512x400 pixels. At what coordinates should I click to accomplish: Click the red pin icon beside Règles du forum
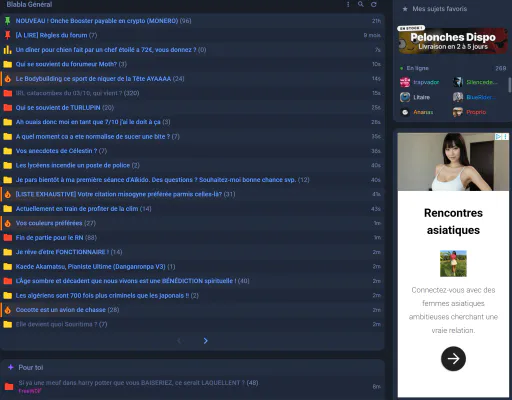click(x=7, y=35)
